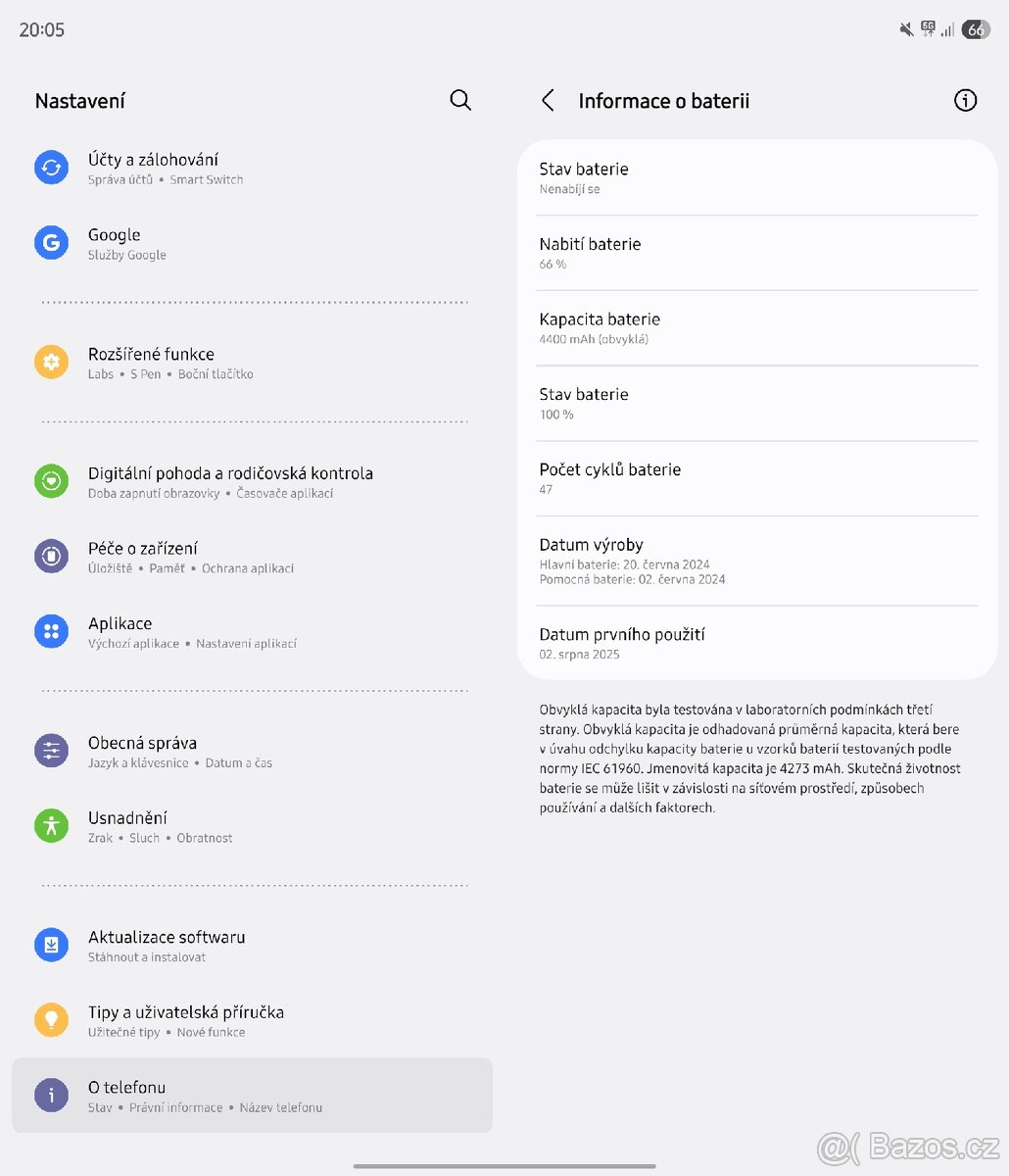Open the Stav baterie entry

tap(756, 176)
